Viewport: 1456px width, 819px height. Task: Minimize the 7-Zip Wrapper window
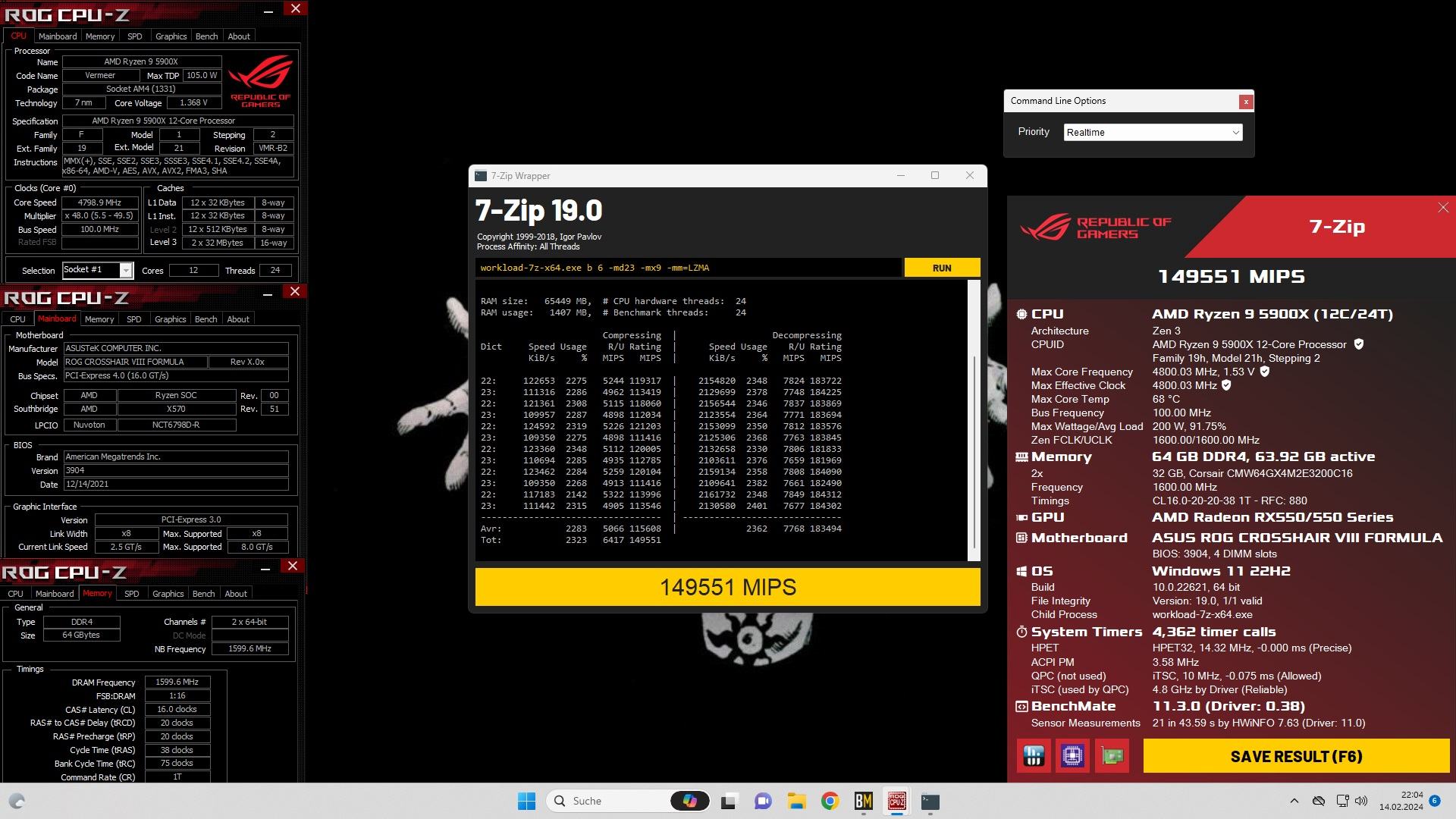click(x=900, y=175)
